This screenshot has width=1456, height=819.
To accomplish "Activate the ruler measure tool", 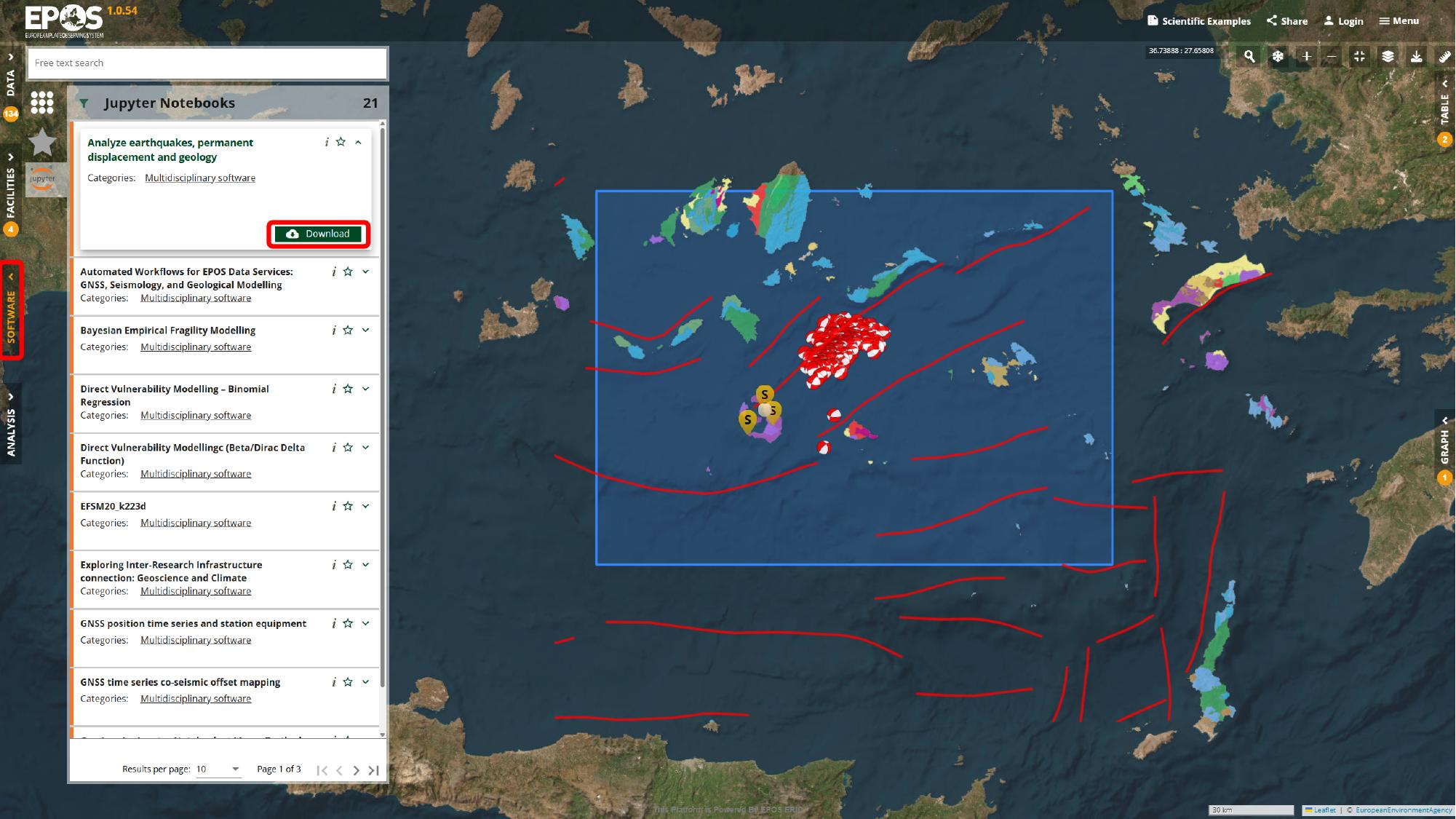I will tap(1444, 57).
